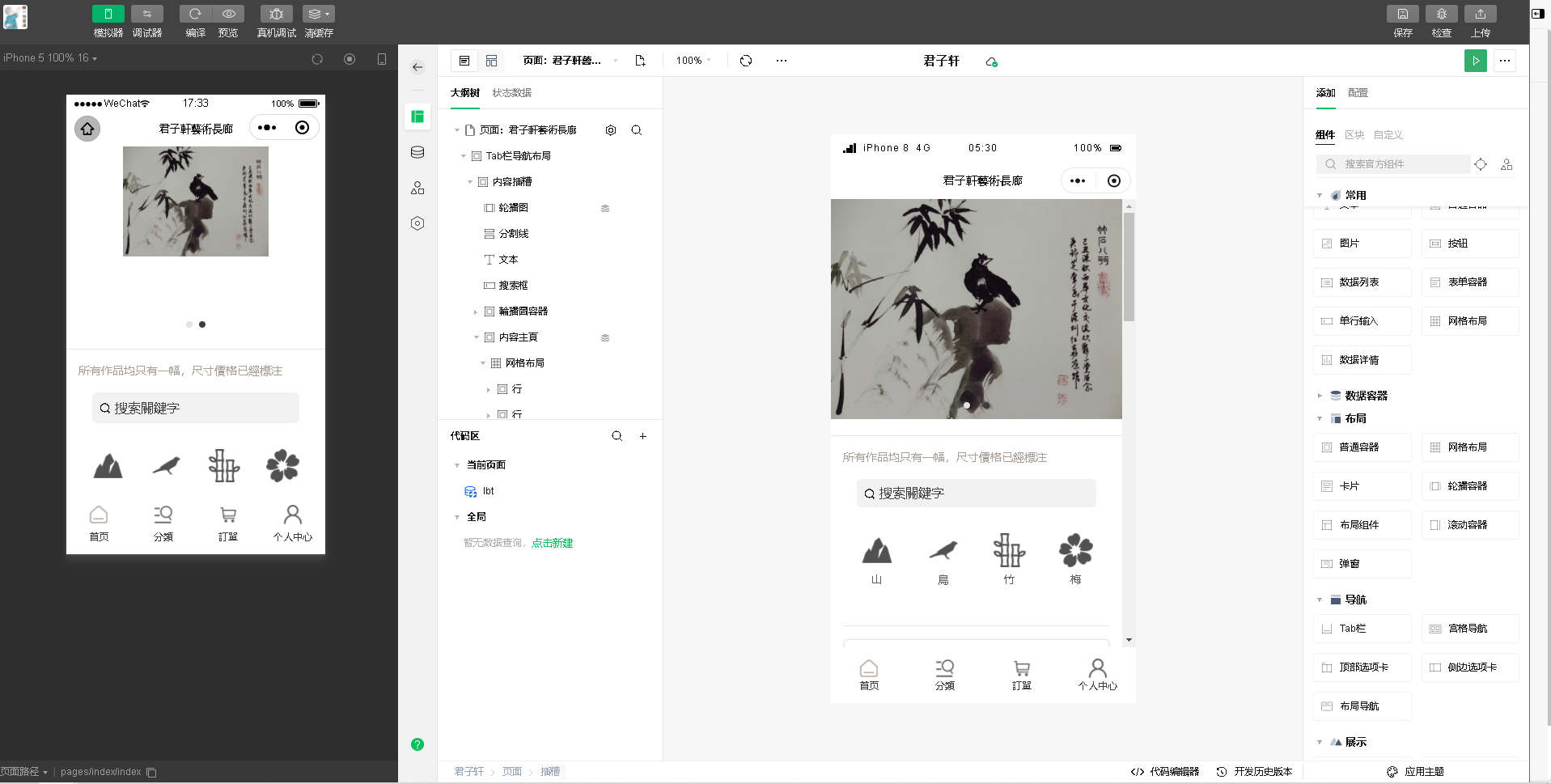1551x784 pixels.
Task: Click the 点击新建 link
Action: [x=553, y=543]
